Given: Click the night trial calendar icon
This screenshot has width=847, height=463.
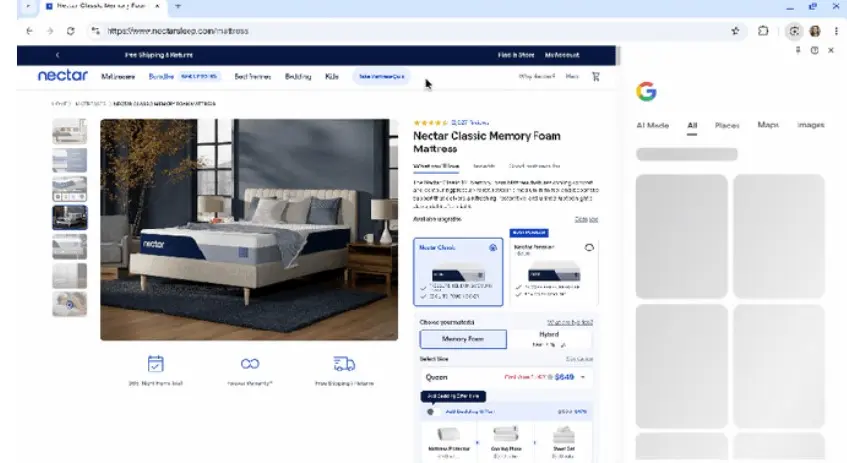Looking at the screenshot, I should coord(156,364).
